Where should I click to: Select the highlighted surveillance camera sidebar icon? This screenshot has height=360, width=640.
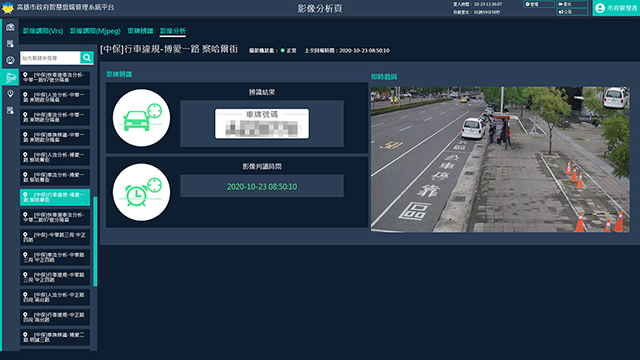click(10, 77)
